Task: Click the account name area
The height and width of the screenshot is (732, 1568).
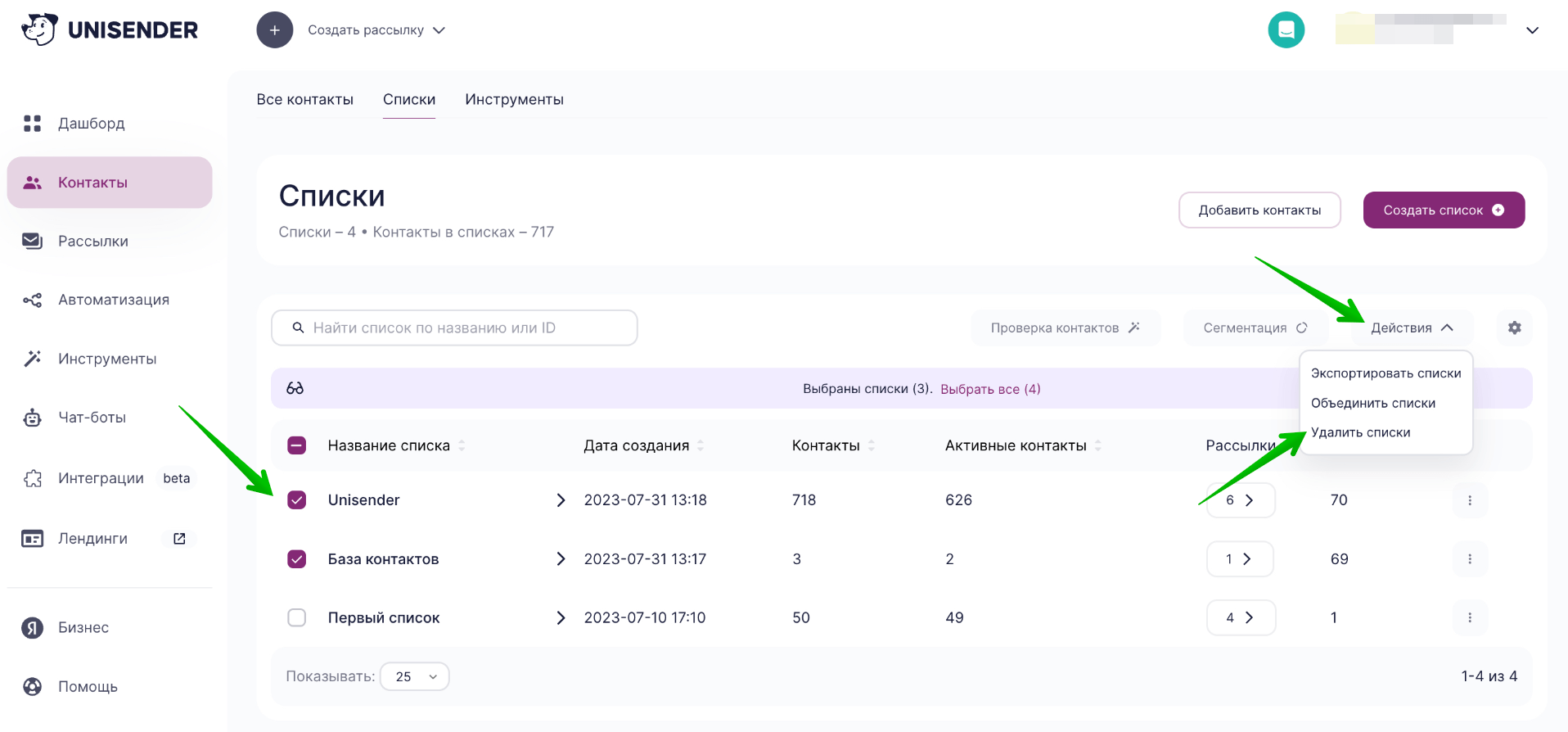Action: tap(1421, 29)
